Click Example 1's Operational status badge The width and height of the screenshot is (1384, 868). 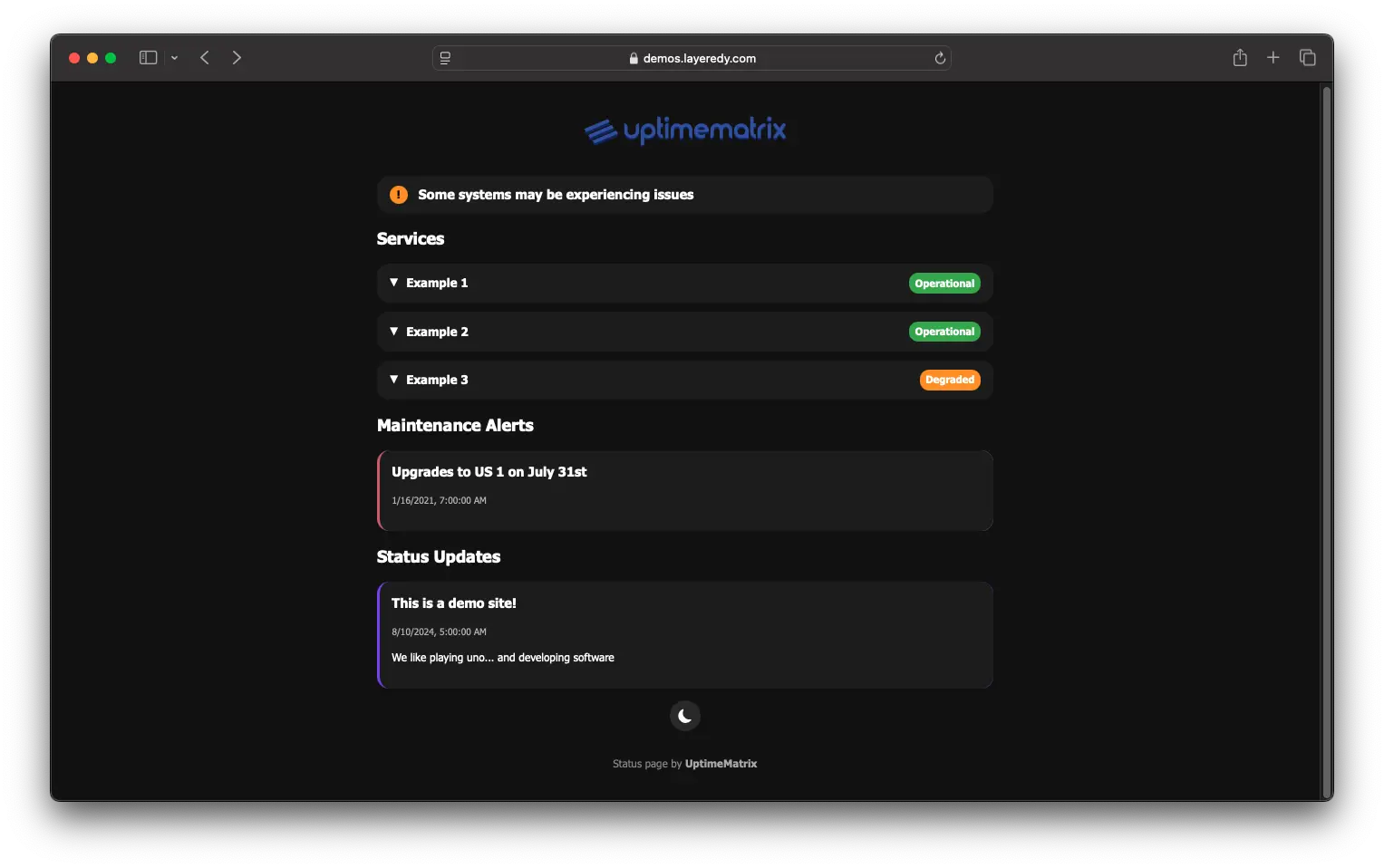(x=944, y=284)
